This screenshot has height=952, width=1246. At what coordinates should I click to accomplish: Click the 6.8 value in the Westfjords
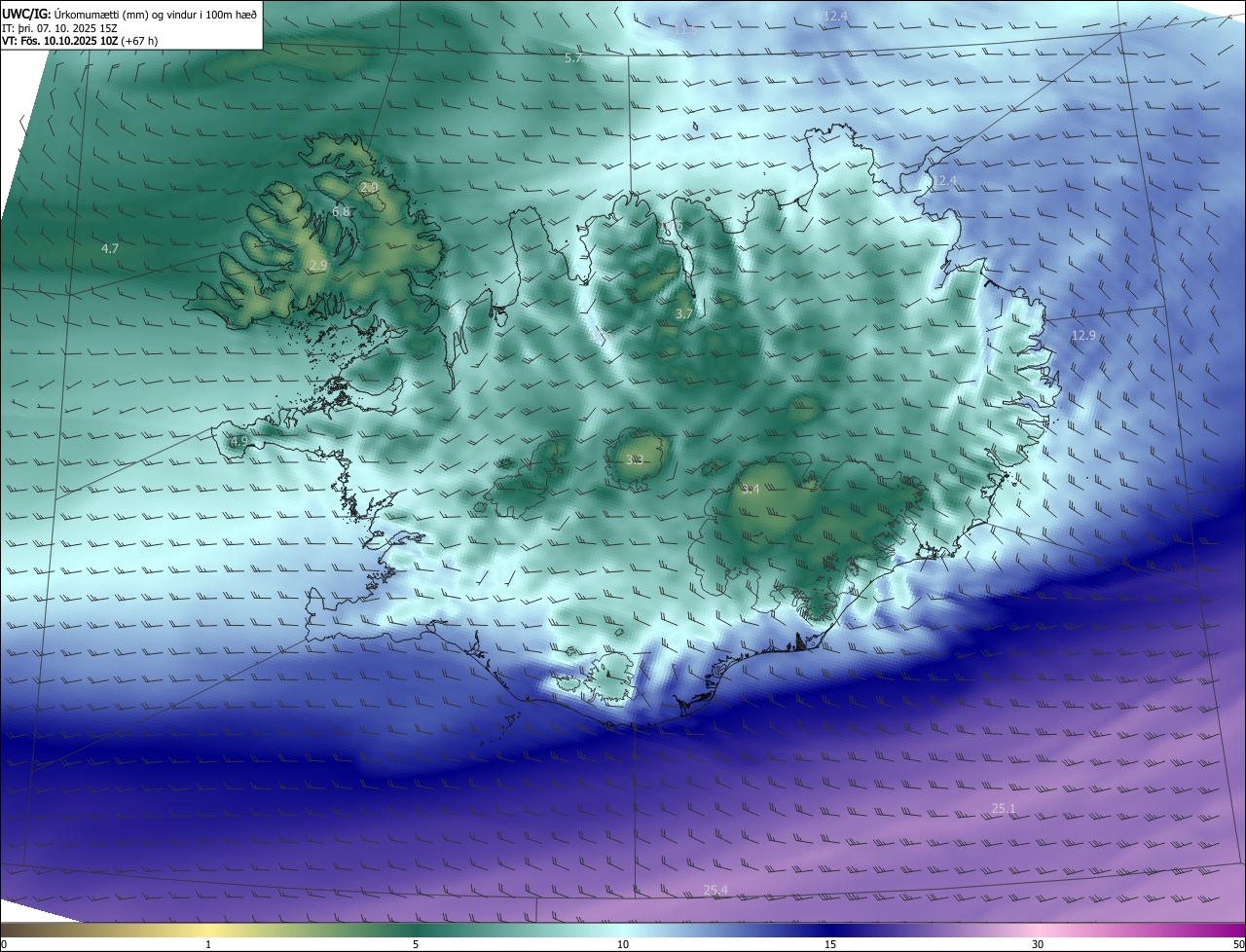[x=341, y=211]
